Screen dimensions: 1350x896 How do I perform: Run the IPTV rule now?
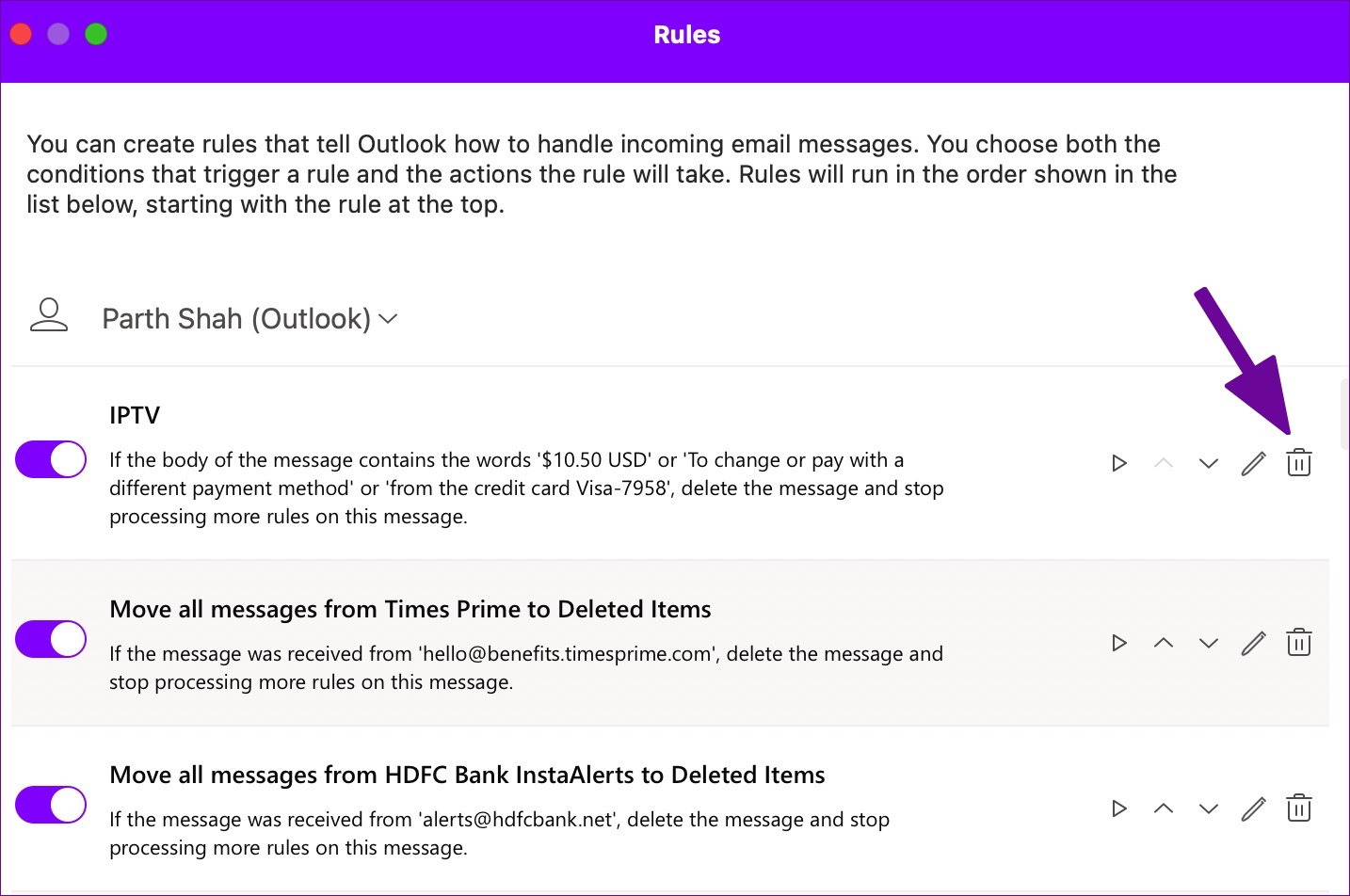point(1119,463)
